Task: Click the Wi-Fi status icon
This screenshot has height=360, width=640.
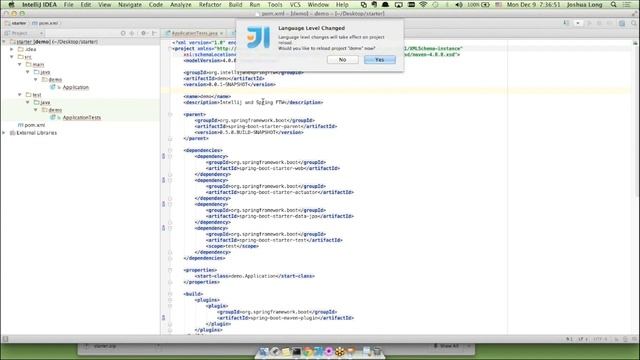Action: 423,4
